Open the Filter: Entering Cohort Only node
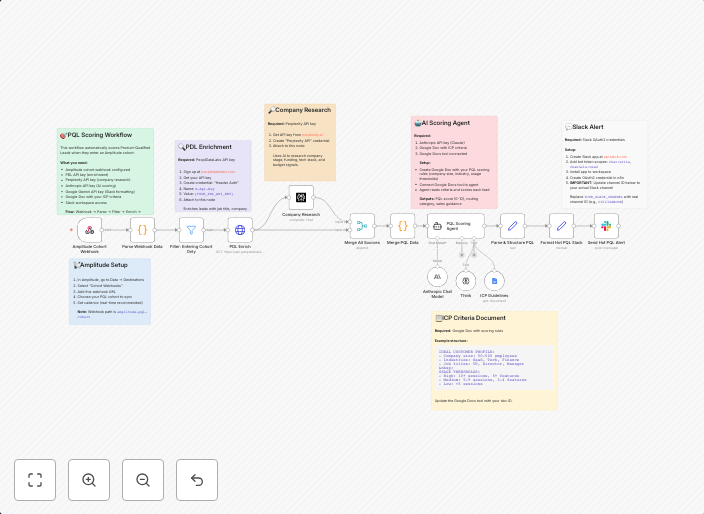This screenshot has width=704, height=514. (x=191, y=230)
